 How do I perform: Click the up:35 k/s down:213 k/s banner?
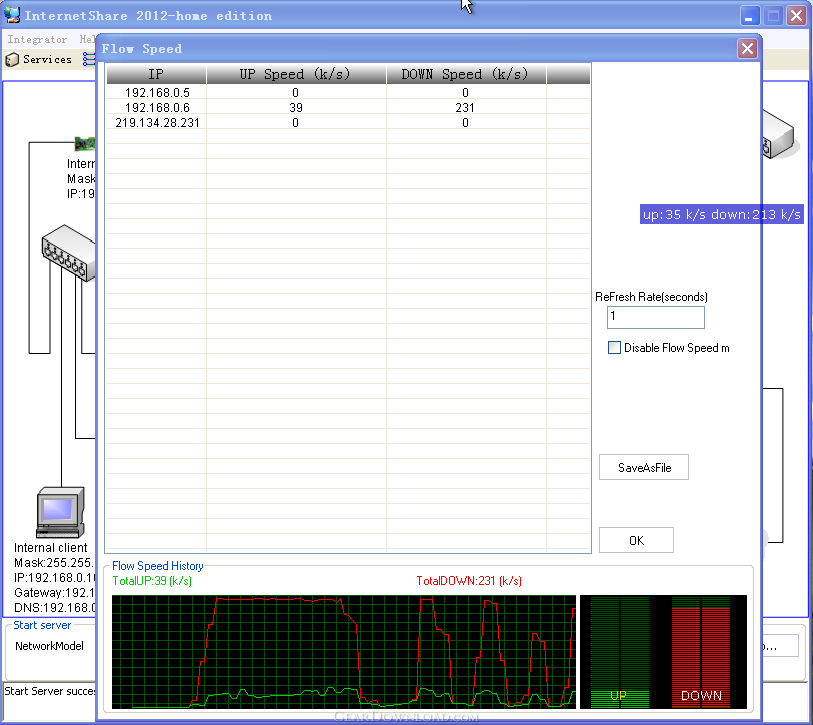pyautogui.click(x=722, y=214)
